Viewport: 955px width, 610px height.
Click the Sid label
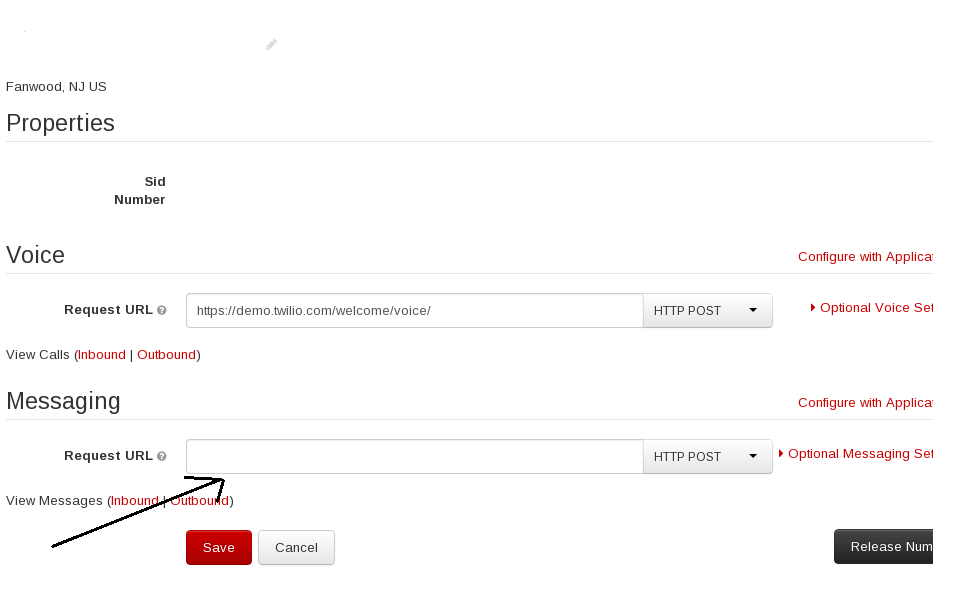click(x=155, y=181)
